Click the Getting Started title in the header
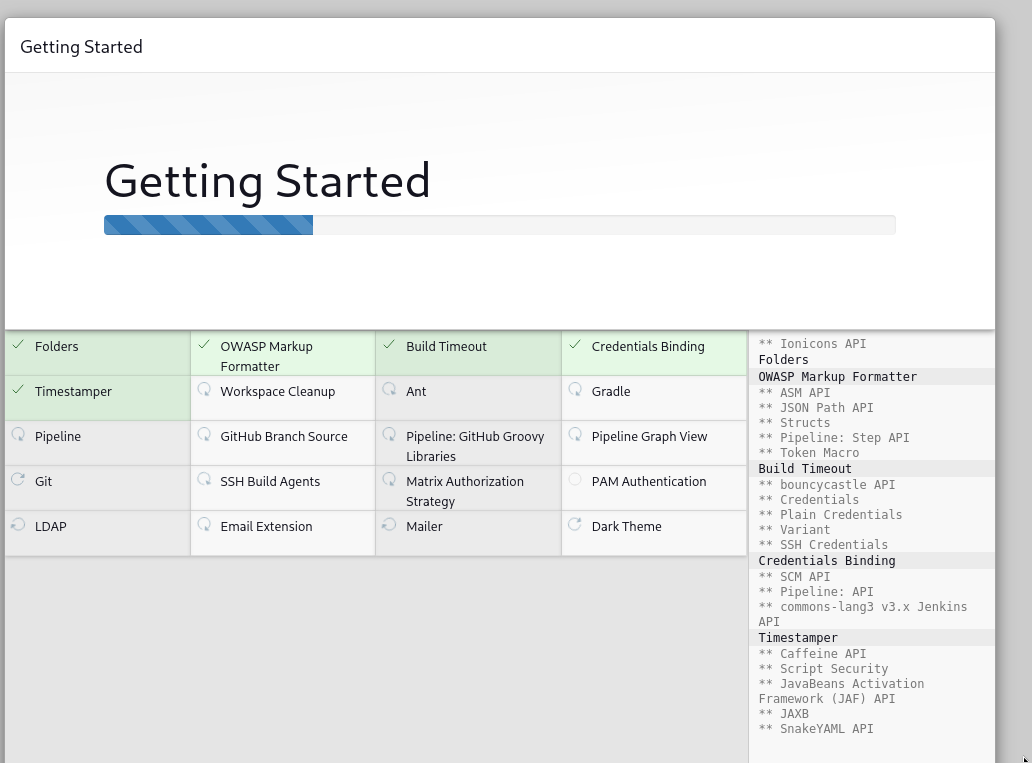Image resolution: width=1032 pixels, height=763 pixels. [x=81, y=47]
